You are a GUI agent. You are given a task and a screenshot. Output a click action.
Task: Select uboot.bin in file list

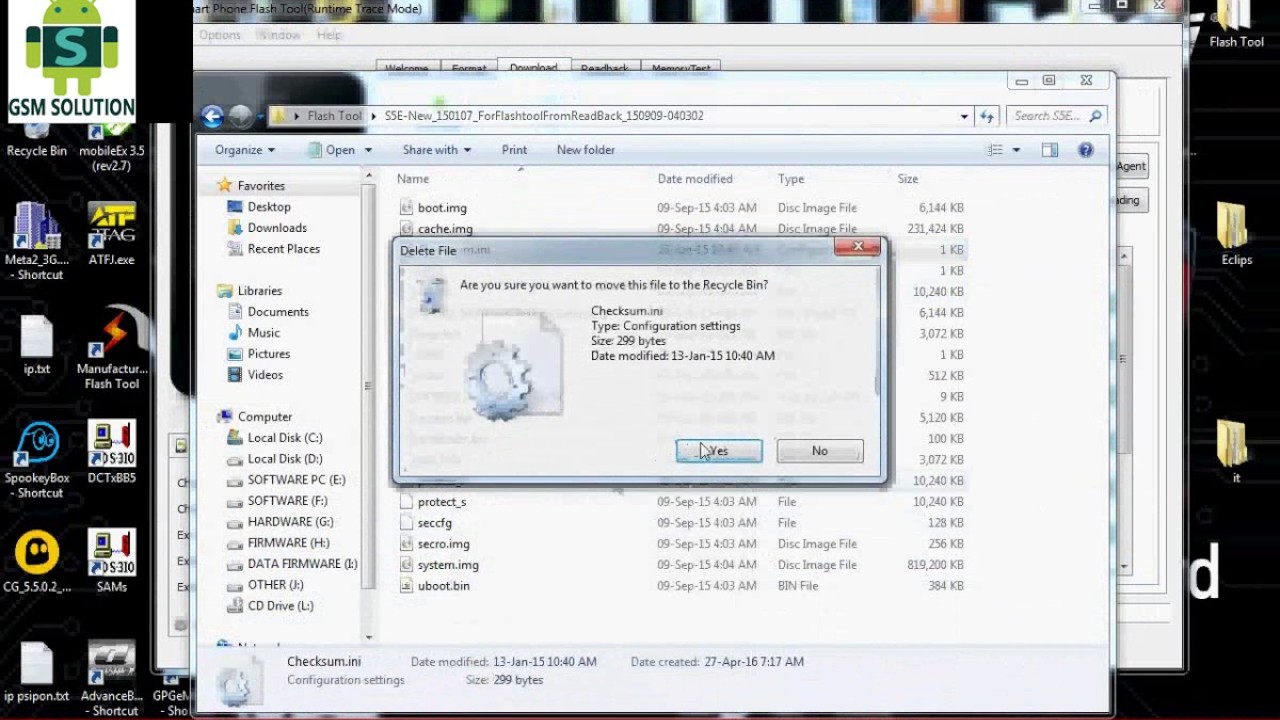444,586
